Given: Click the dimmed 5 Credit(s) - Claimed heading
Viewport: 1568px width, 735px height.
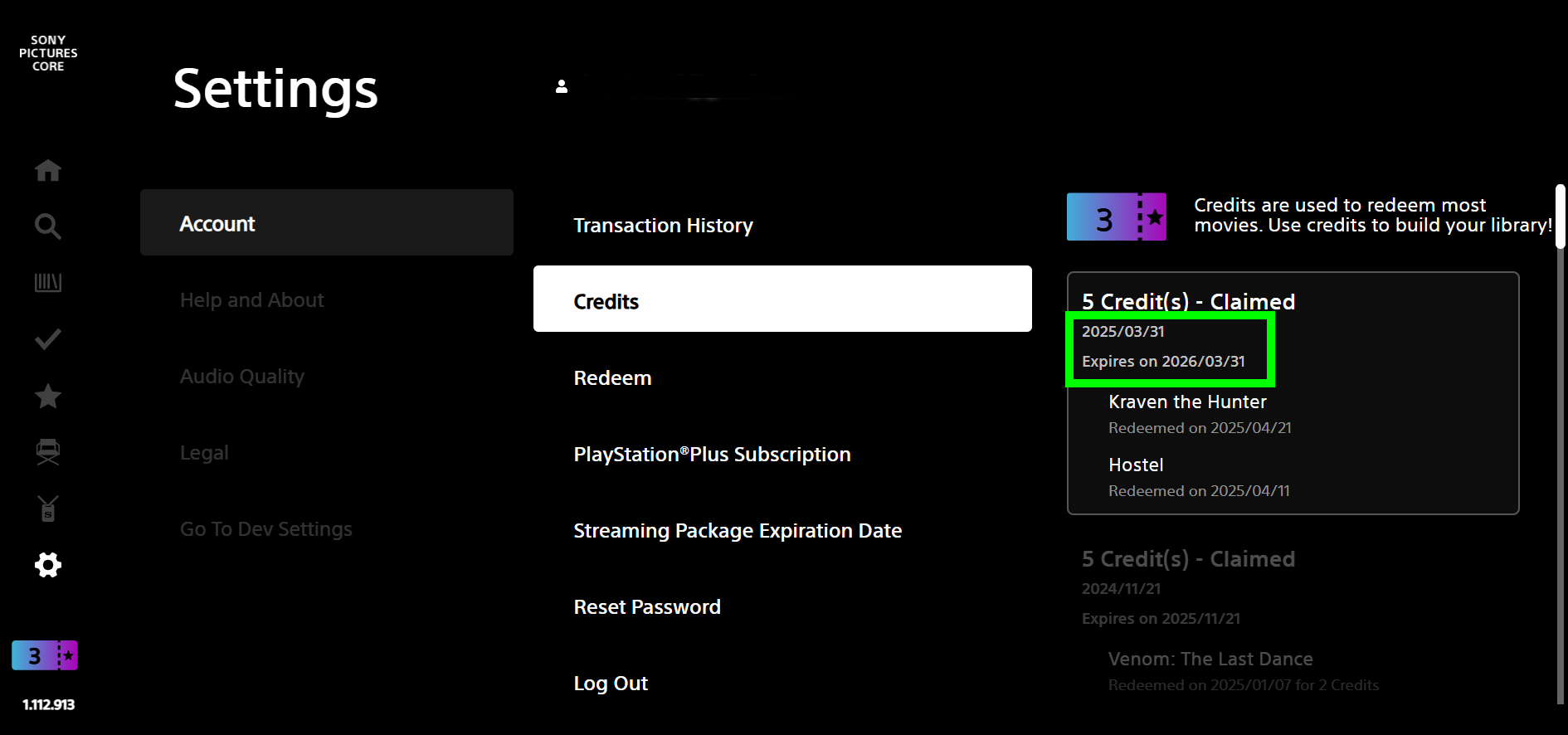Looking at the screenshot, I should tap(1188, 558).
